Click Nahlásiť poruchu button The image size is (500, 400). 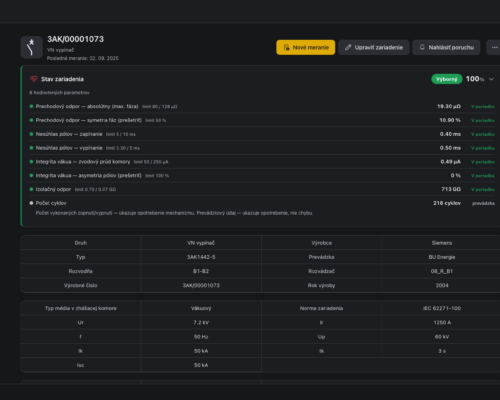pos(446,47)
